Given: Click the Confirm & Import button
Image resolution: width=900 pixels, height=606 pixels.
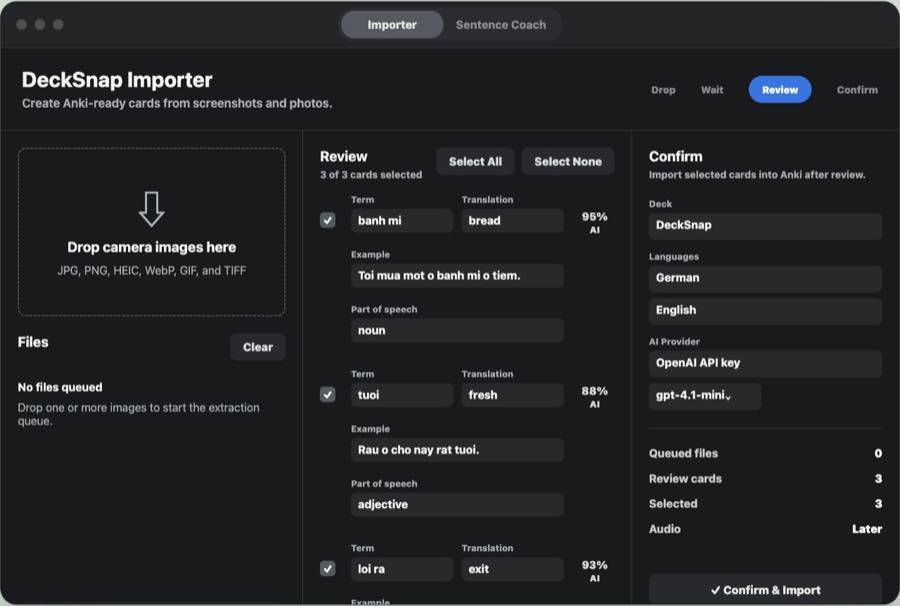Looking at the screenshot, I should click(x=765, y=589).
